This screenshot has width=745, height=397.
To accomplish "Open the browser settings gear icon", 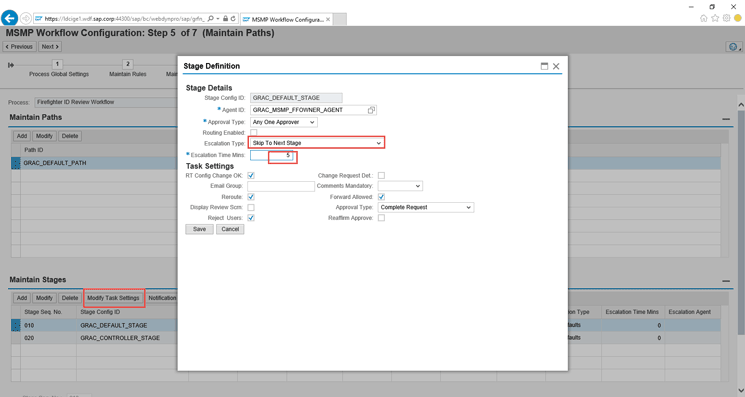I will (726, 18).
